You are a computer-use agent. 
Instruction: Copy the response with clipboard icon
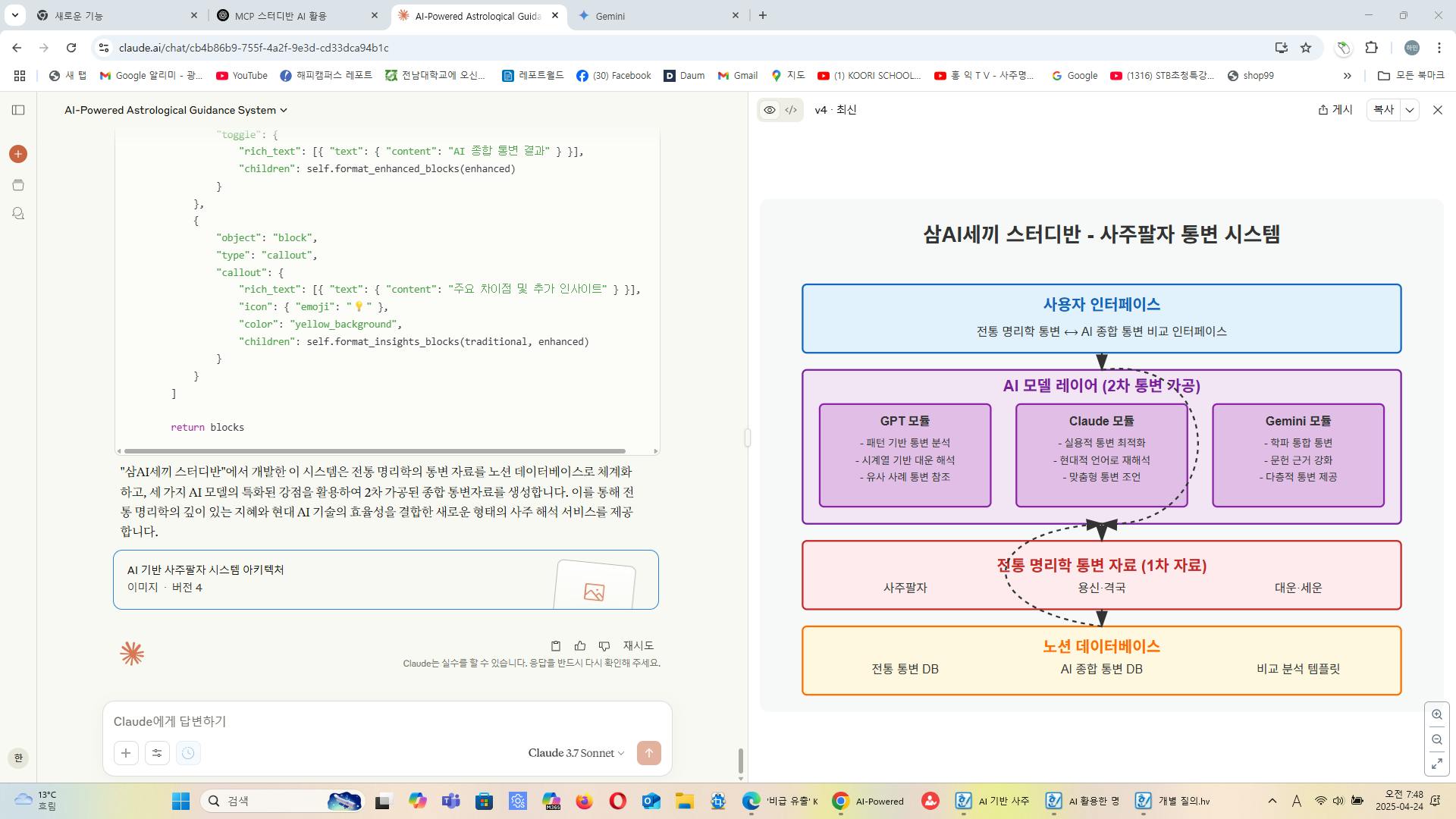pyautogui.click(x=555, y=646)
